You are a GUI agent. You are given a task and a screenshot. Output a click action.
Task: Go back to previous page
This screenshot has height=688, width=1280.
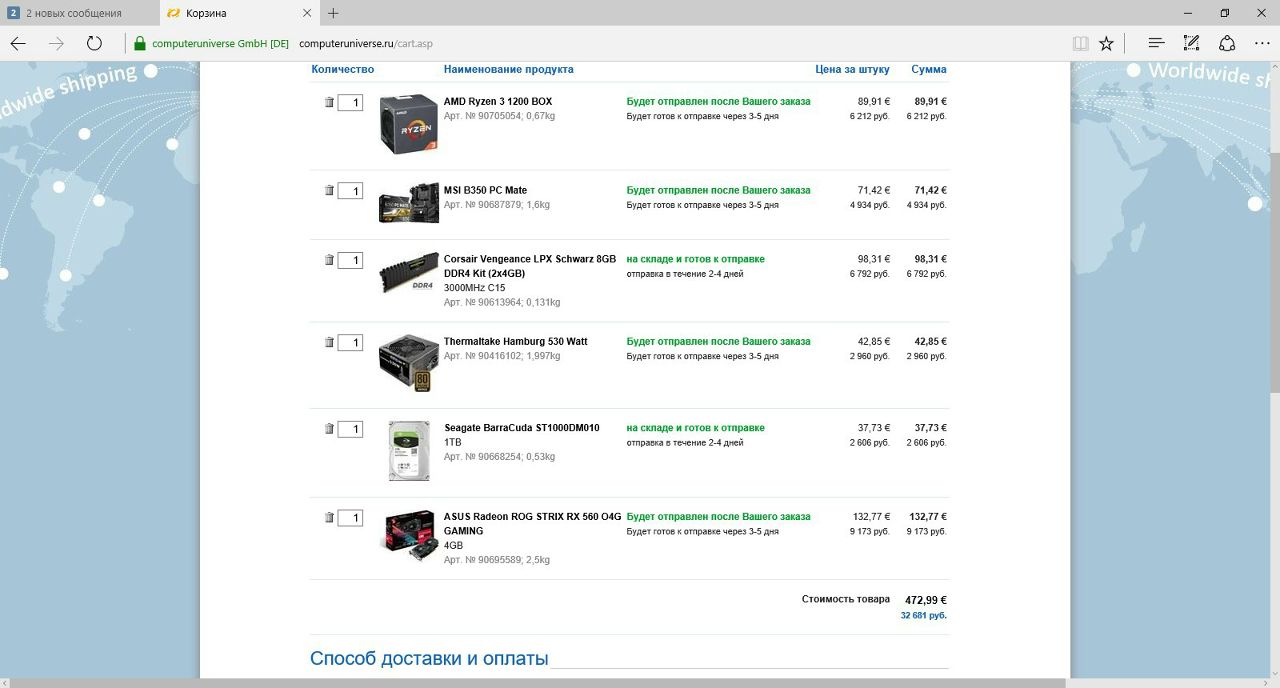pos(18,43)
